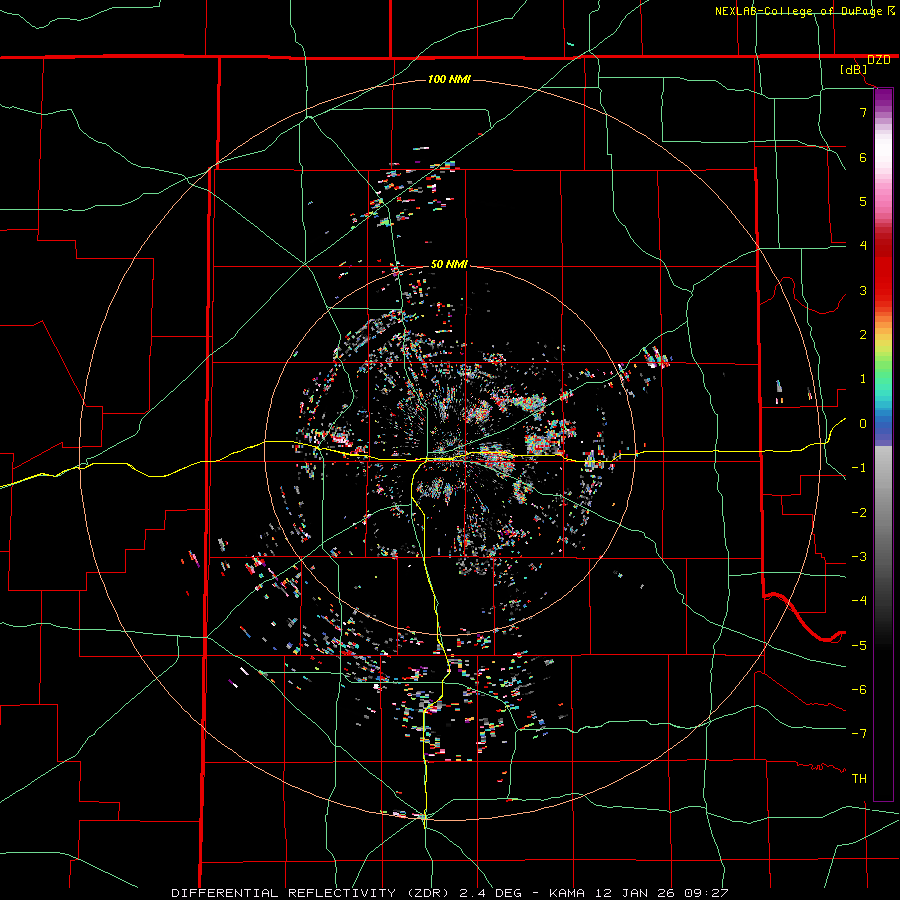The height and width of the screenshot is (900, 900).
Task: Click the -6 value on the color scale
Action: click(859, 690)
